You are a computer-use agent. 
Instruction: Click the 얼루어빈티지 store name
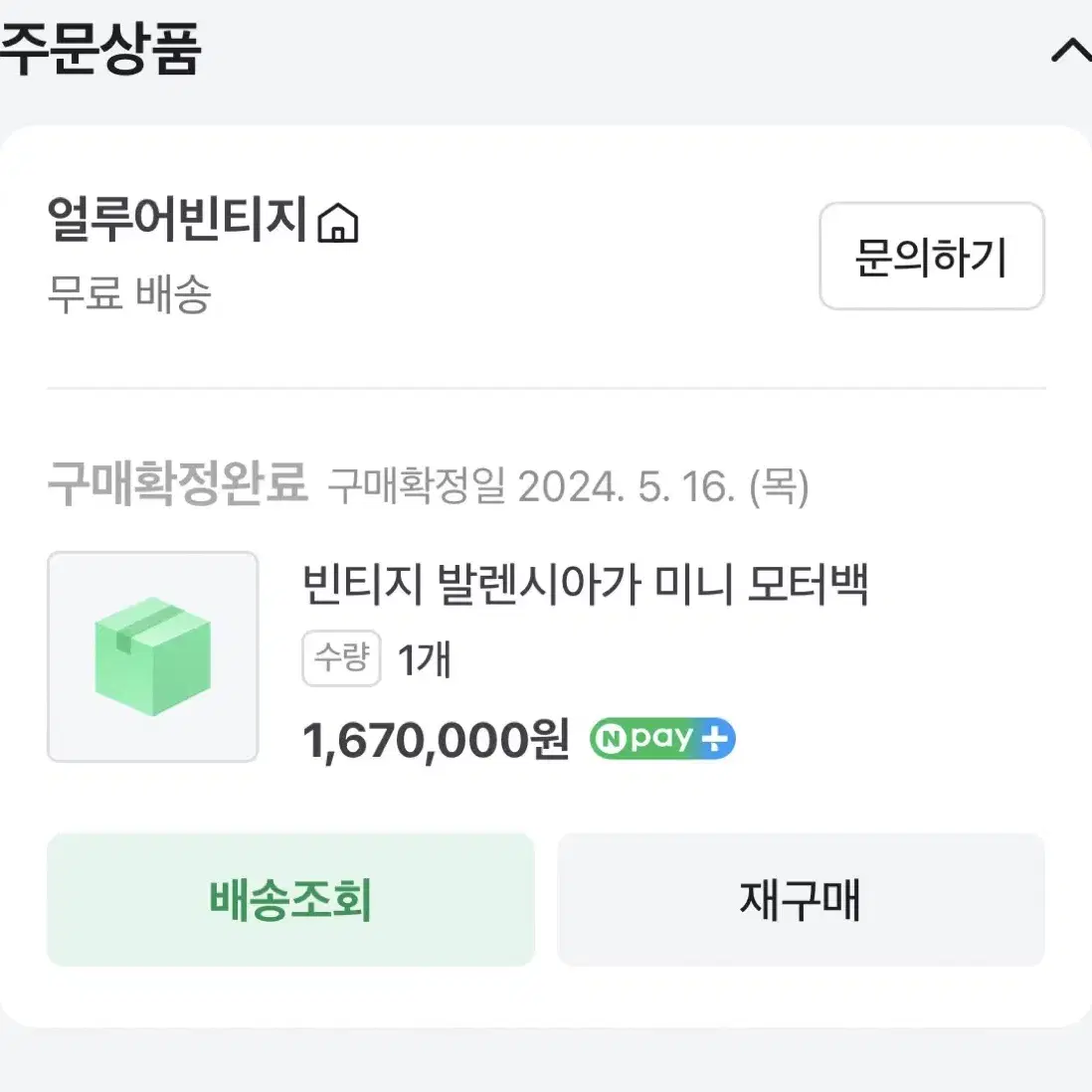click(178, 220)
